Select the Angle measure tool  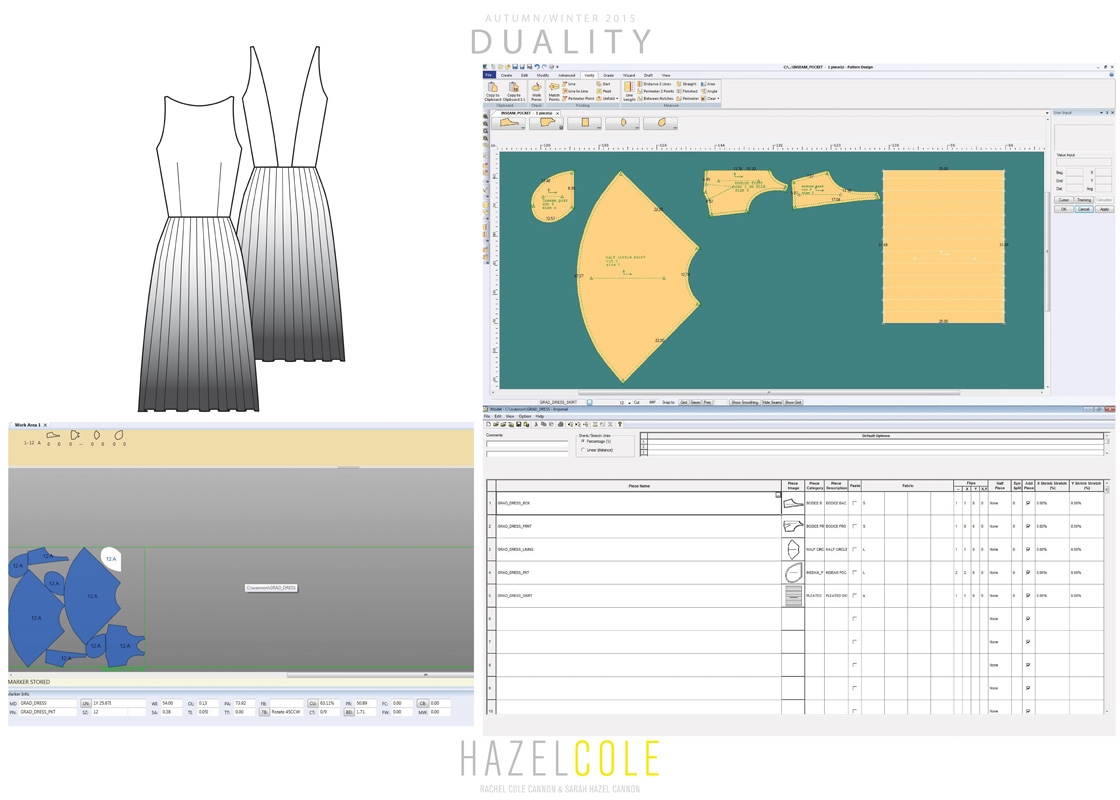(x=709, y=91)
